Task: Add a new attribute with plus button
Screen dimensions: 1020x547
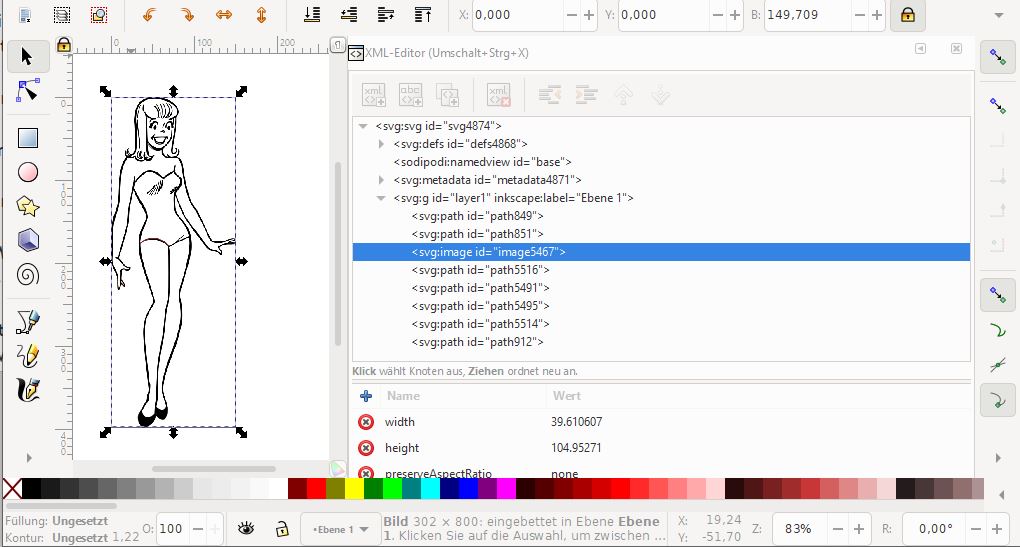Action: pyautogui.click(x=366, y=396)
